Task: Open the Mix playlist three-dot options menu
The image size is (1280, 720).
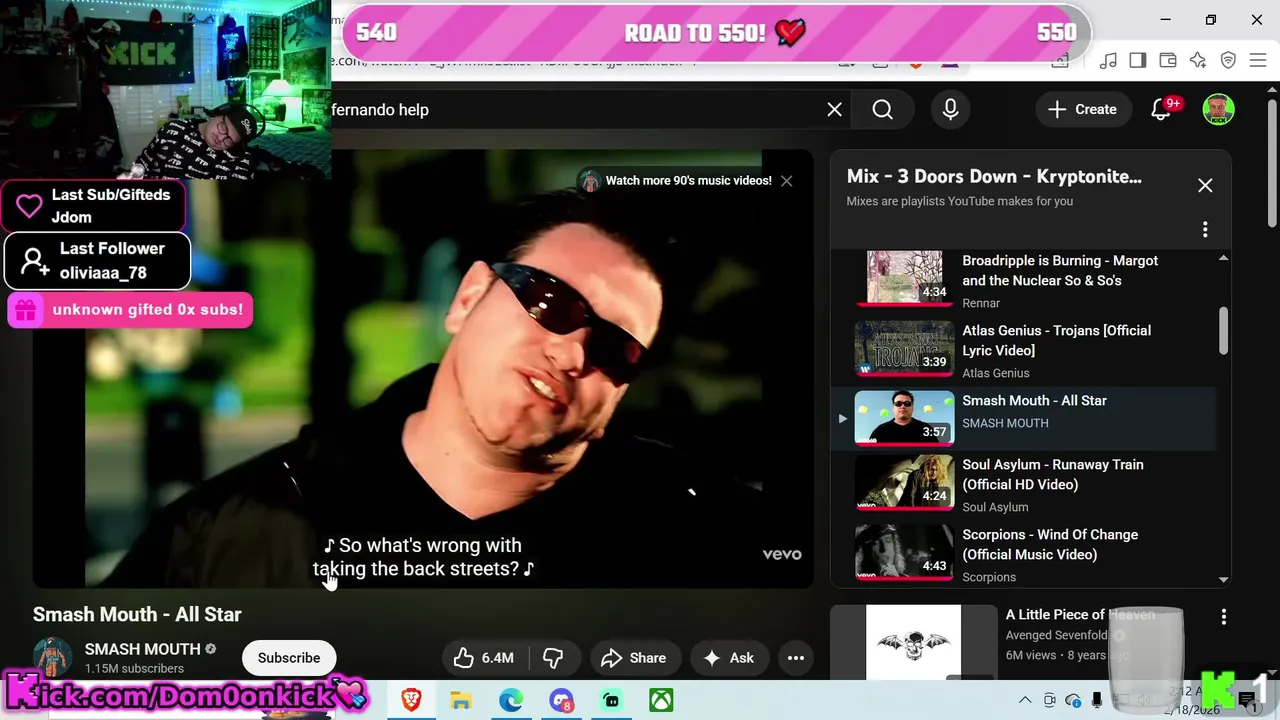Action: (x=1205, y=230)
